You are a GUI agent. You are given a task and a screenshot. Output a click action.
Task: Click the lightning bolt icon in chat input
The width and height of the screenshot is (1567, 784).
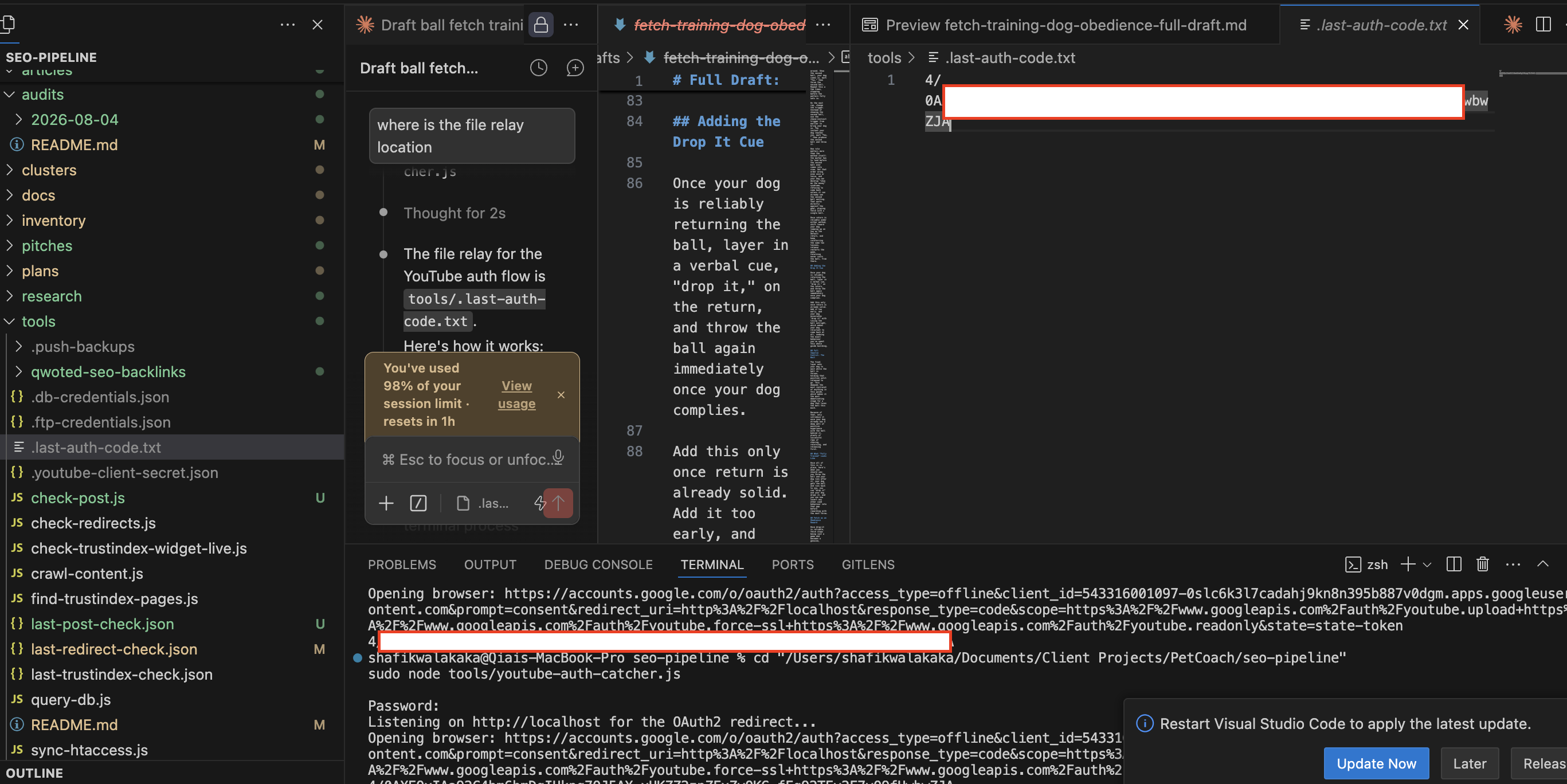point(539,503)
